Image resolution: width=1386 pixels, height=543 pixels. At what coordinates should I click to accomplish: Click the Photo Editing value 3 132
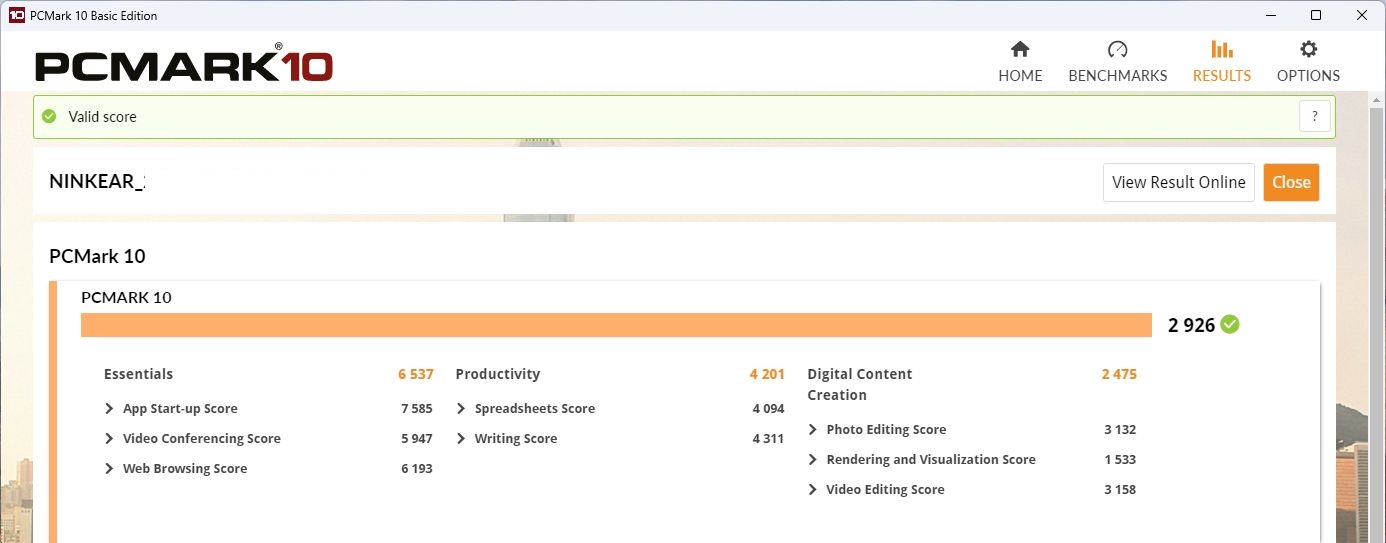[1120, 430]
